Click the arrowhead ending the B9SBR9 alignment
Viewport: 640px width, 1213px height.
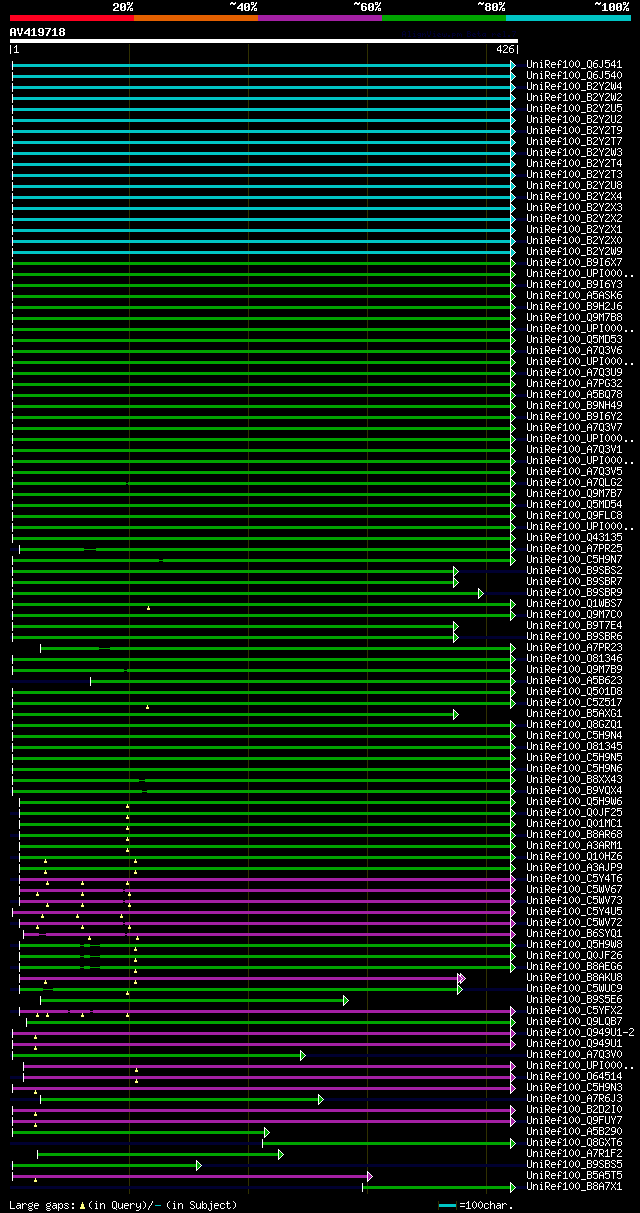[481, 592]
